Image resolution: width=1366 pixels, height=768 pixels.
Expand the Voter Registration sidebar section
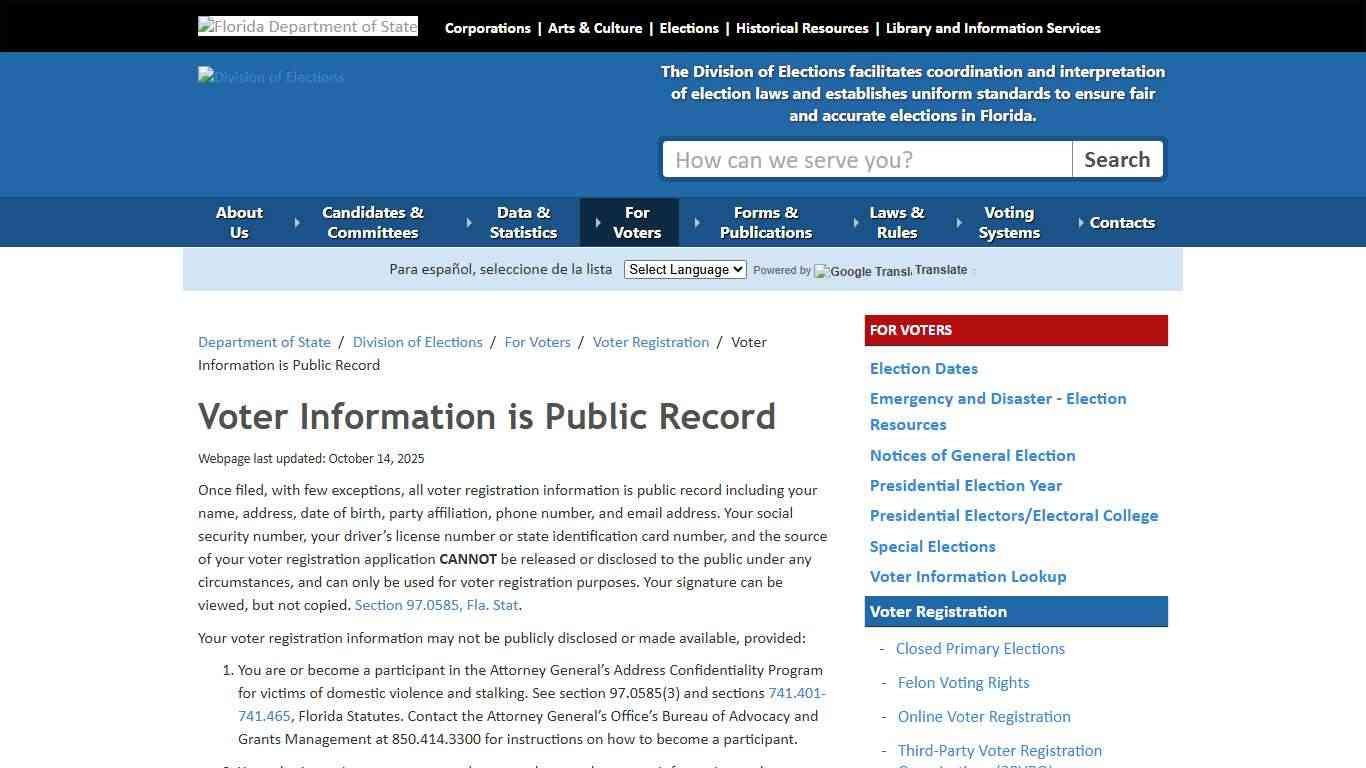[x=1016, y=611]
